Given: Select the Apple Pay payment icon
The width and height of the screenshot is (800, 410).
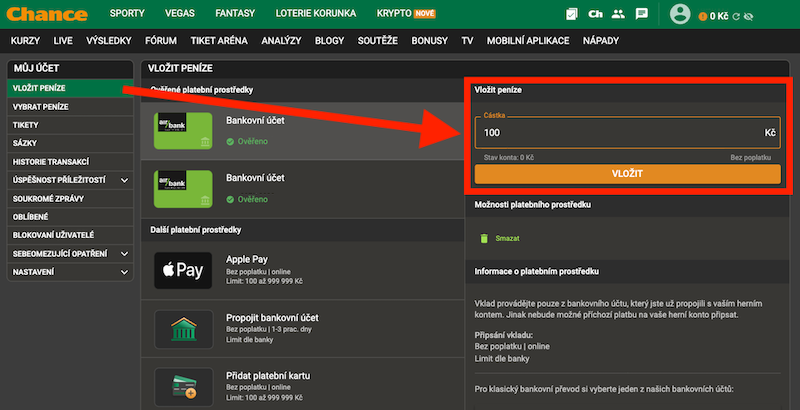Looking at the screenshot, I should pyautogui.click(x=184, y=269).
